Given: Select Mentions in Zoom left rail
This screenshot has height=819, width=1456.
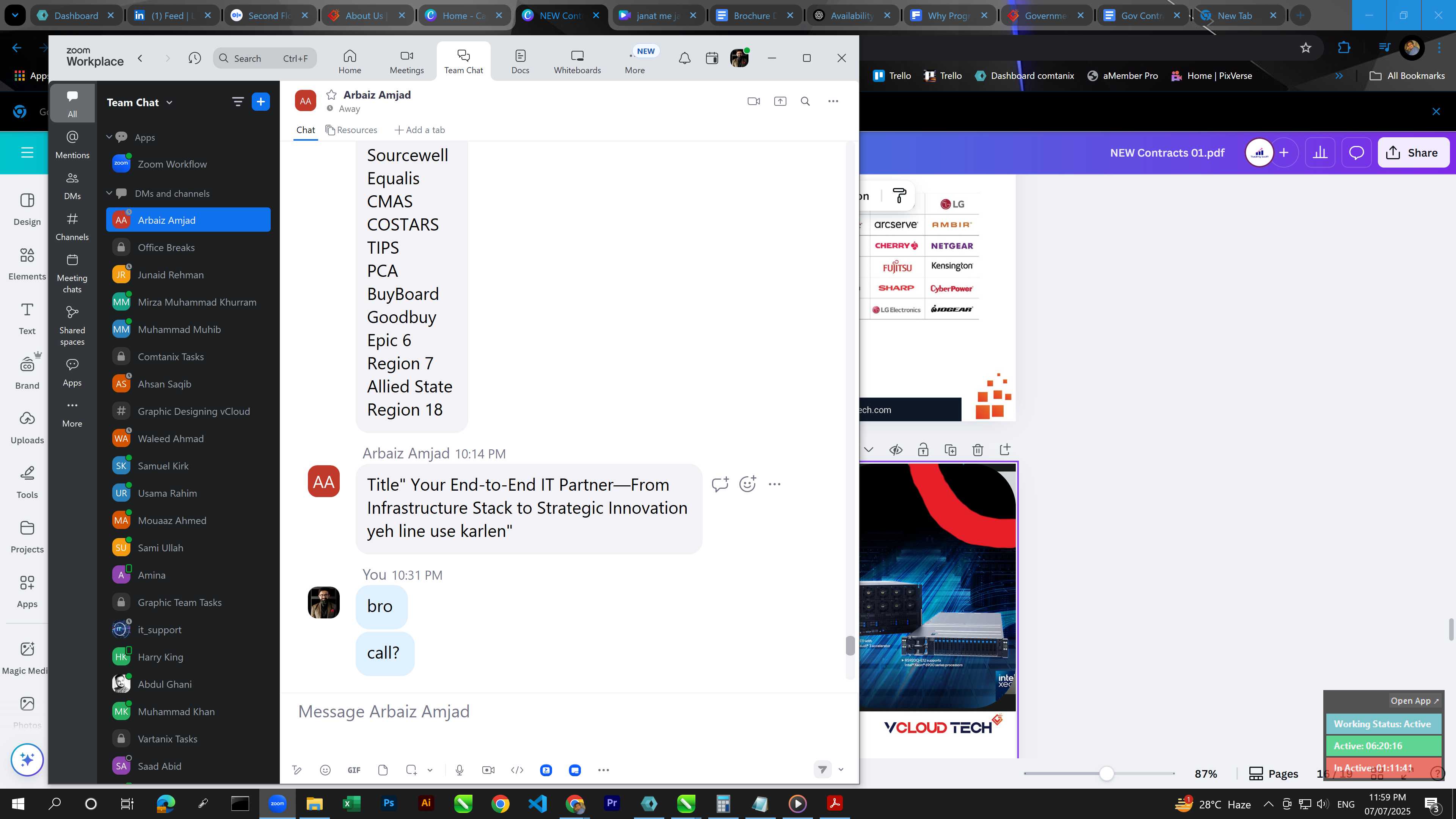Looking at the screenshot, I should [x=72, y=144].
